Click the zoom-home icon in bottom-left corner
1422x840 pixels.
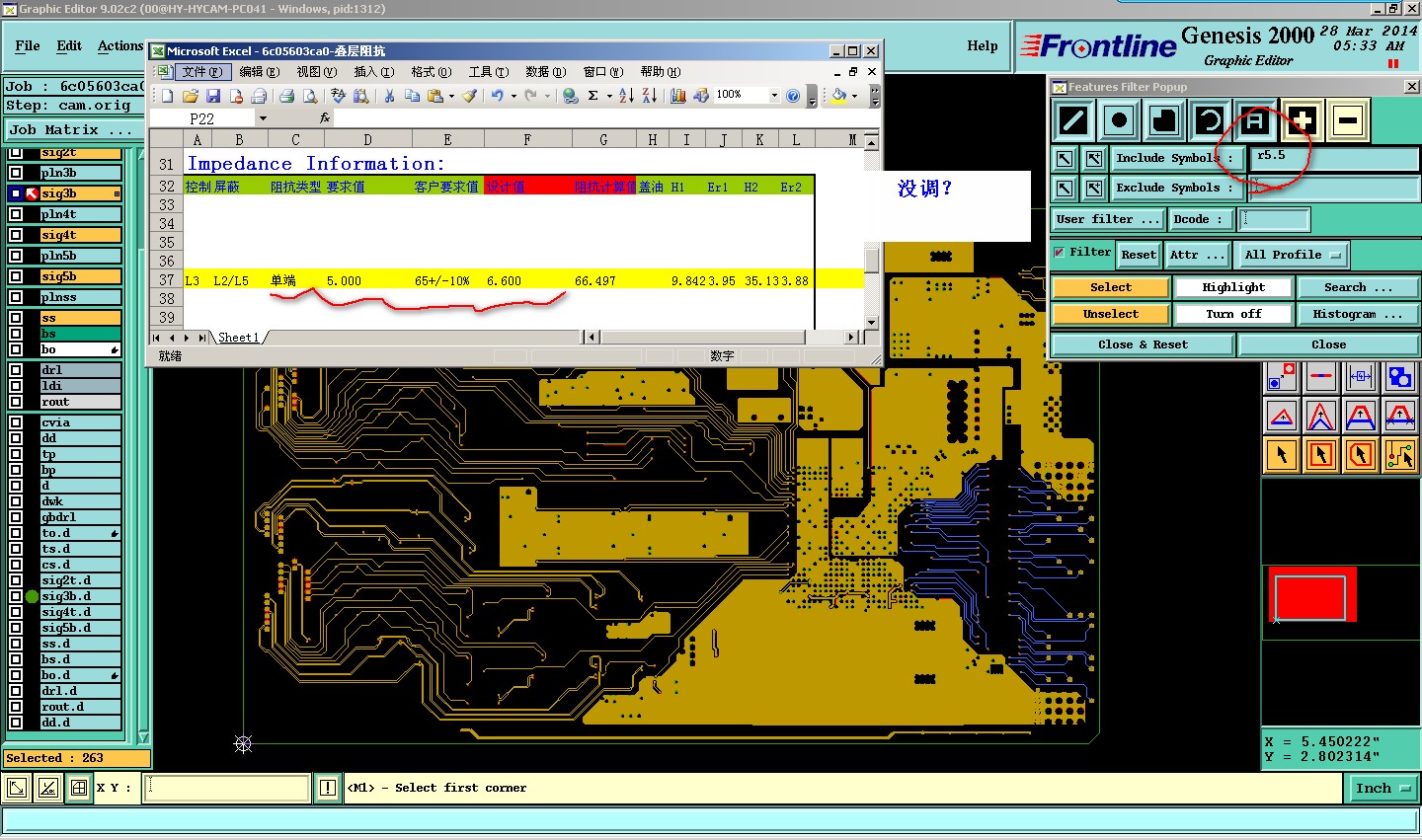(17, 788)
